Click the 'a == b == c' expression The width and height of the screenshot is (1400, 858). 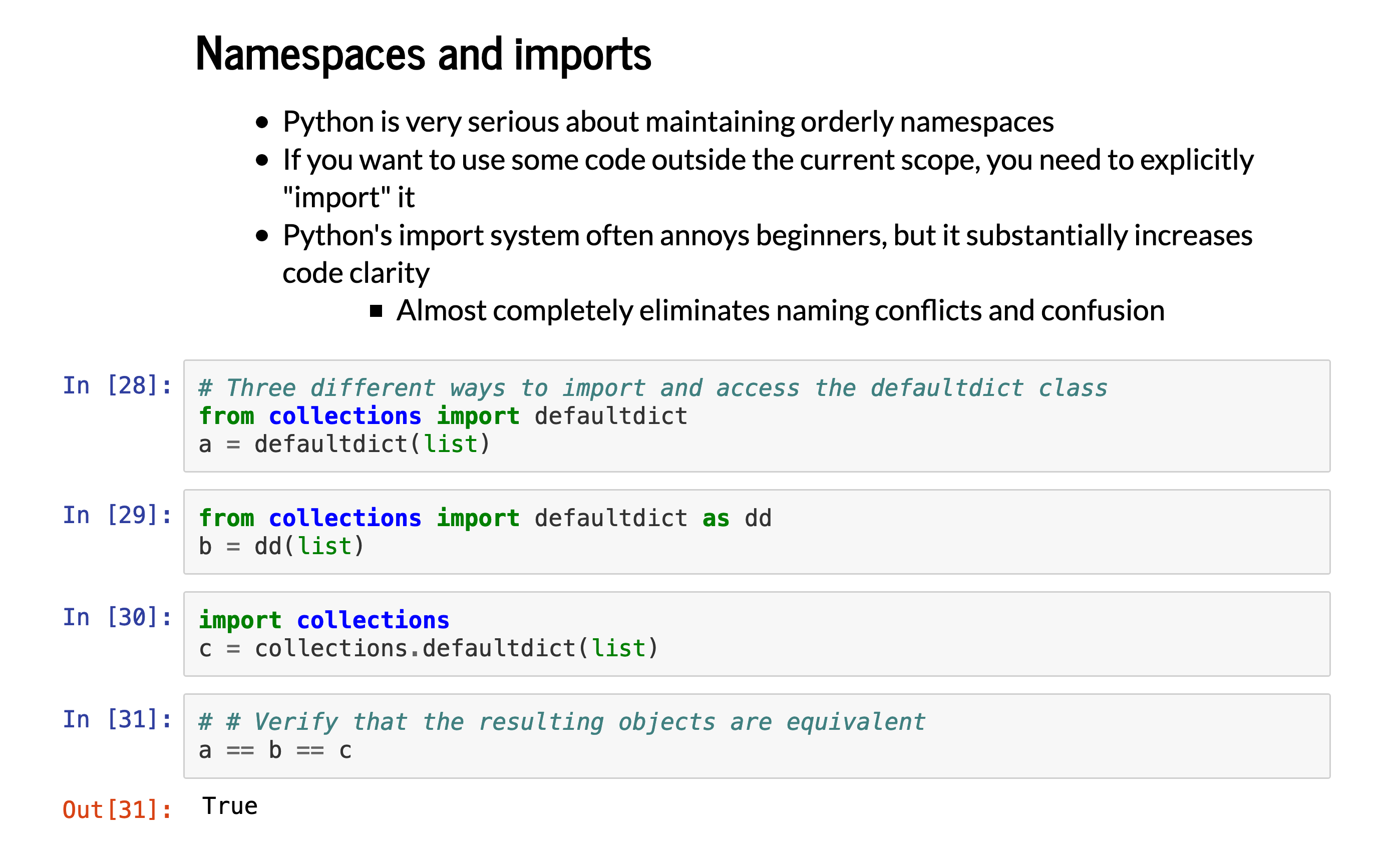pos(275,750)
